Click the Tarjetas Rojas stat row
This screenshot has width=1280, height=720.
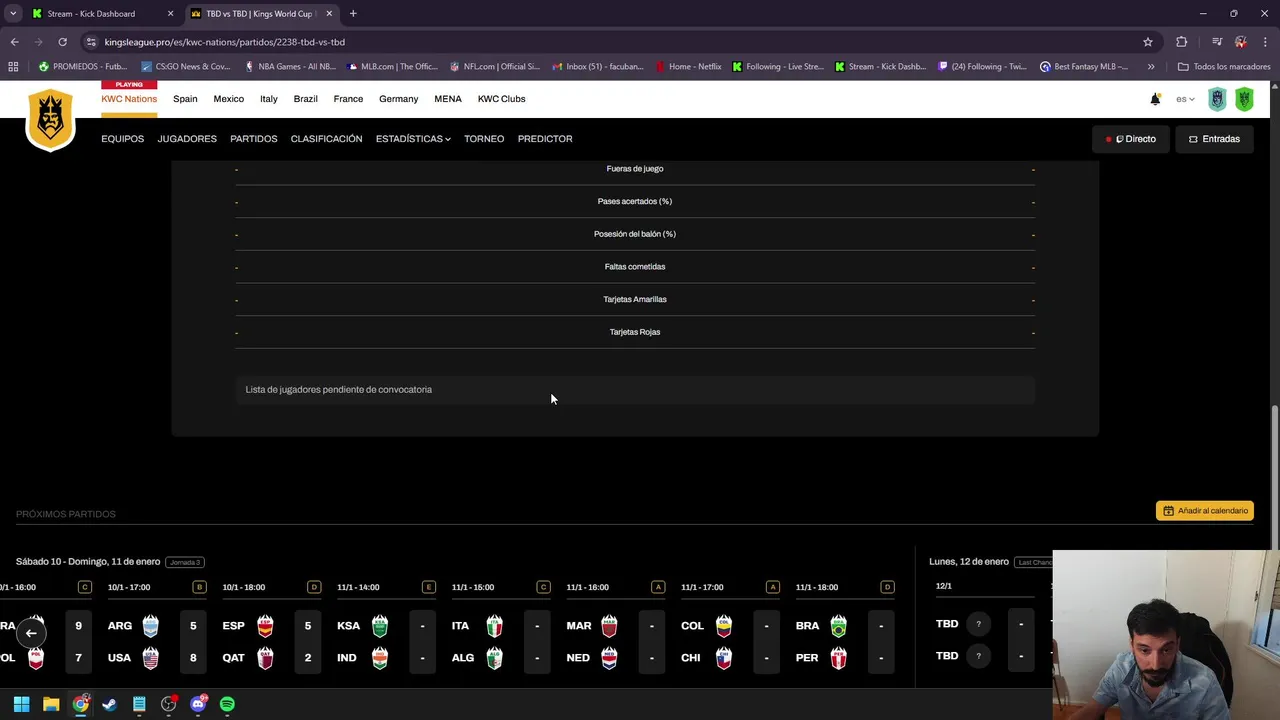[635, 332]
